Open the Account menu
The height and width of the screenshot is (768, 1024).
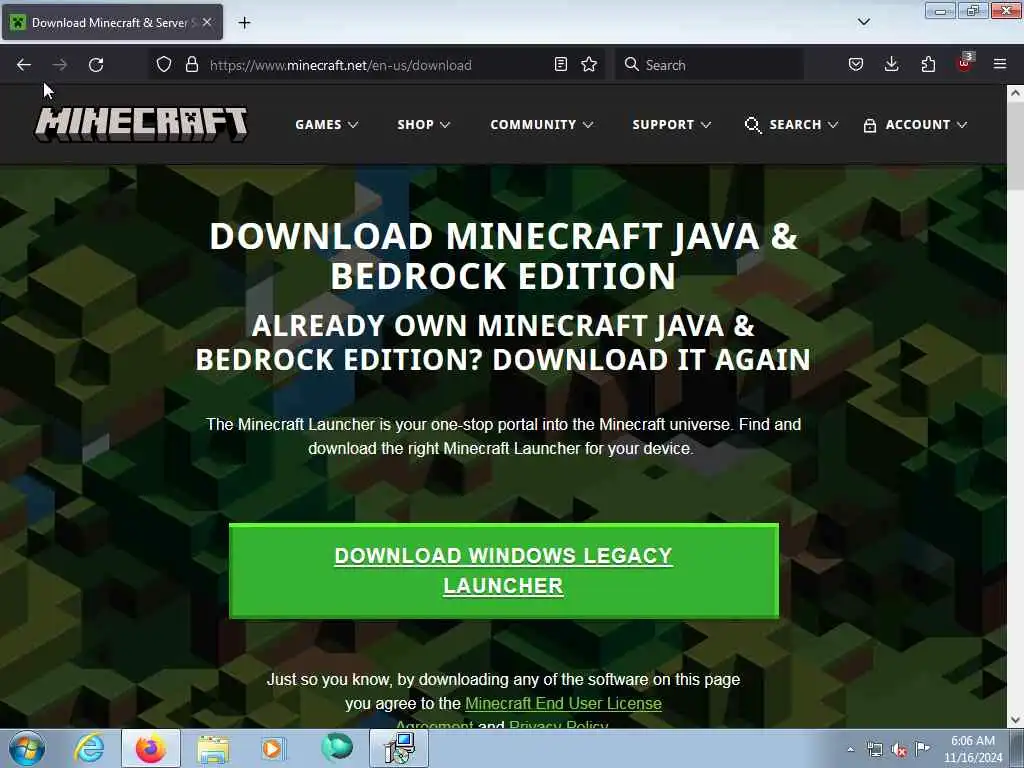click(915, 124)
